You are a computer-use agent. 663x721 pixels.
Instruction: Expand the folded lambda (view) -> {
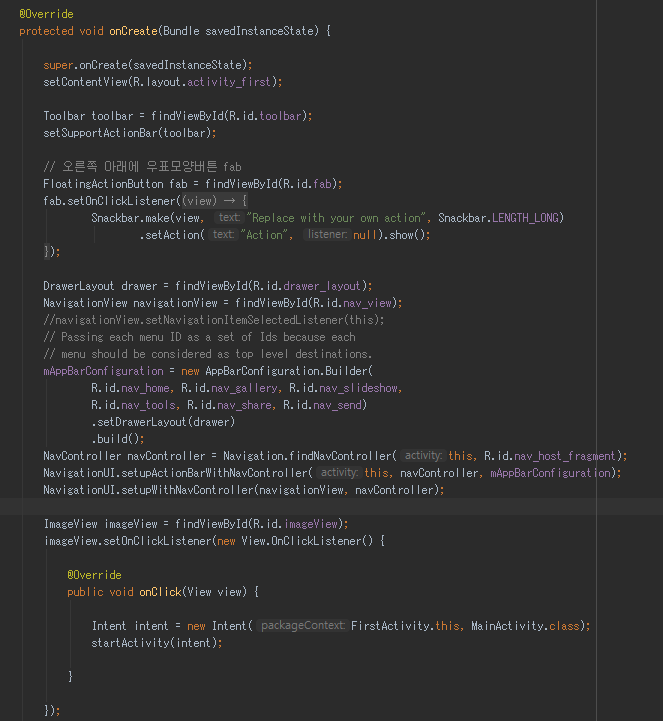click(x=215, y=201)
